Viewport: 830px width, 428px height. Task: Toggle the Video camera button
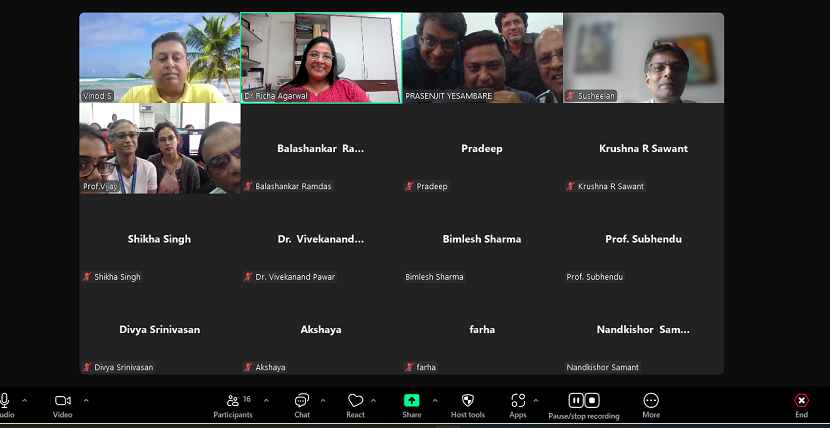[62, 400]
